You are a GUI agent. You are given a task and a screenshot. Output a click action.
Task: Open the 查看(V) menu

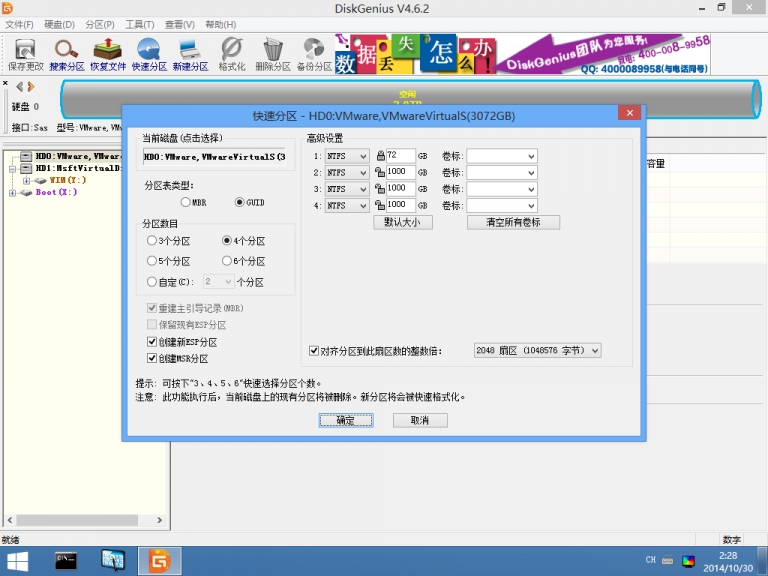(x=179, y=24)
